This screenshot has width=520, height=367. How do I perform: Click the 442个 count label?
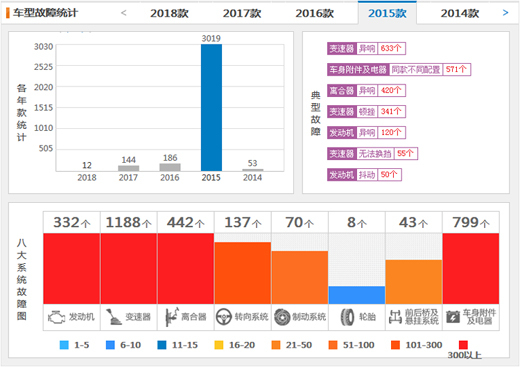(186, 222)
